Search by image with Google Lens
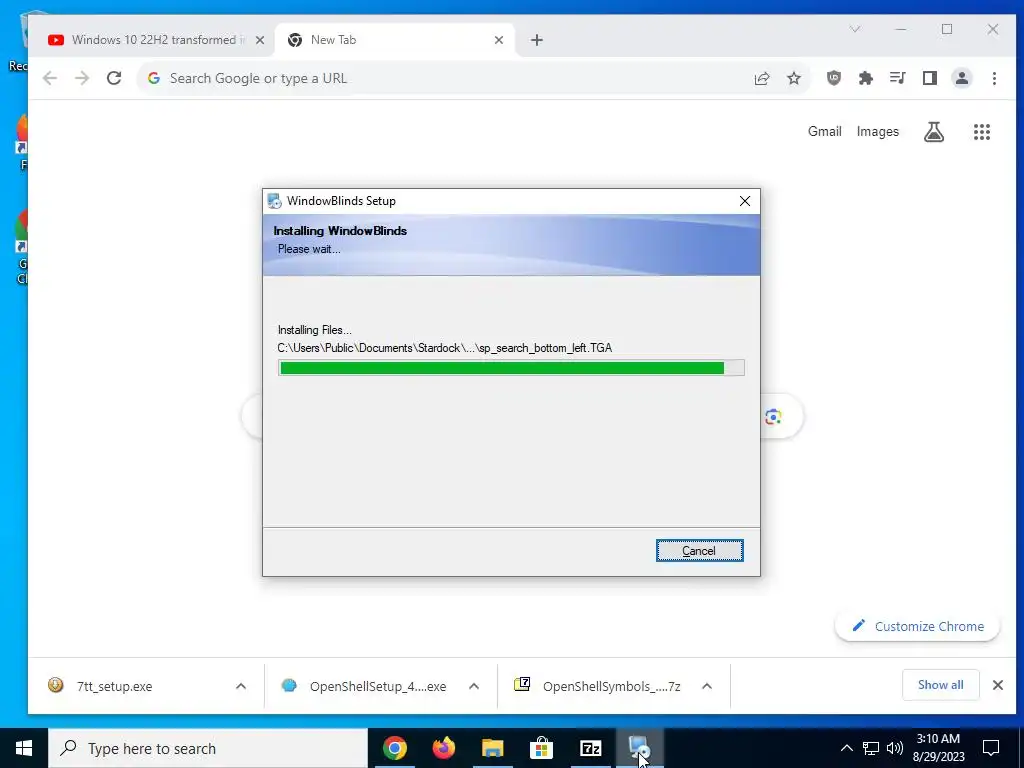1024x768 pixels. [x=773, y=417]
